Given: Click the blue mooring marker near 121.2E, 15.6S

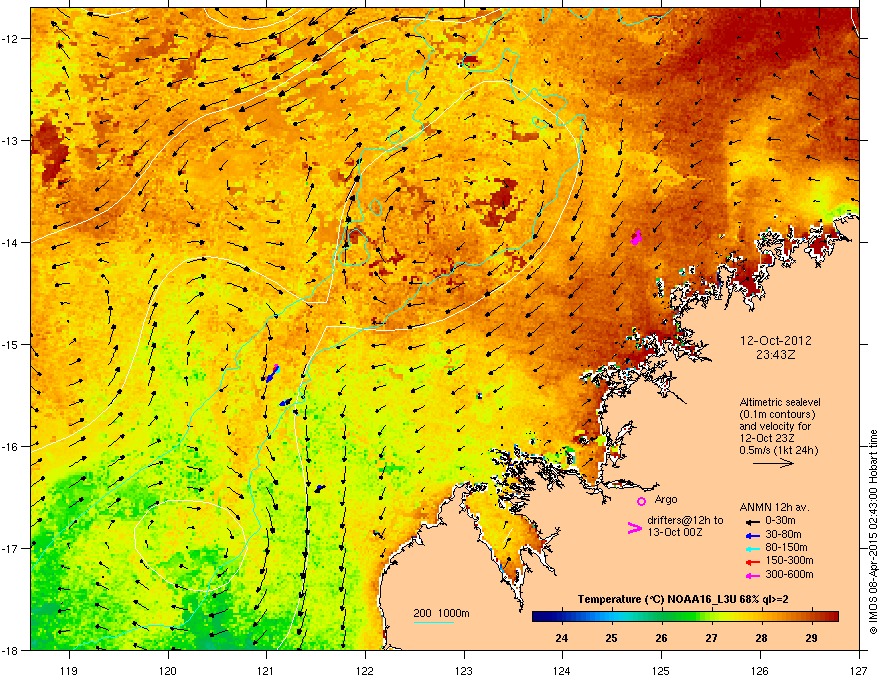Looking at the screenshot, I should tap(286, 402).
